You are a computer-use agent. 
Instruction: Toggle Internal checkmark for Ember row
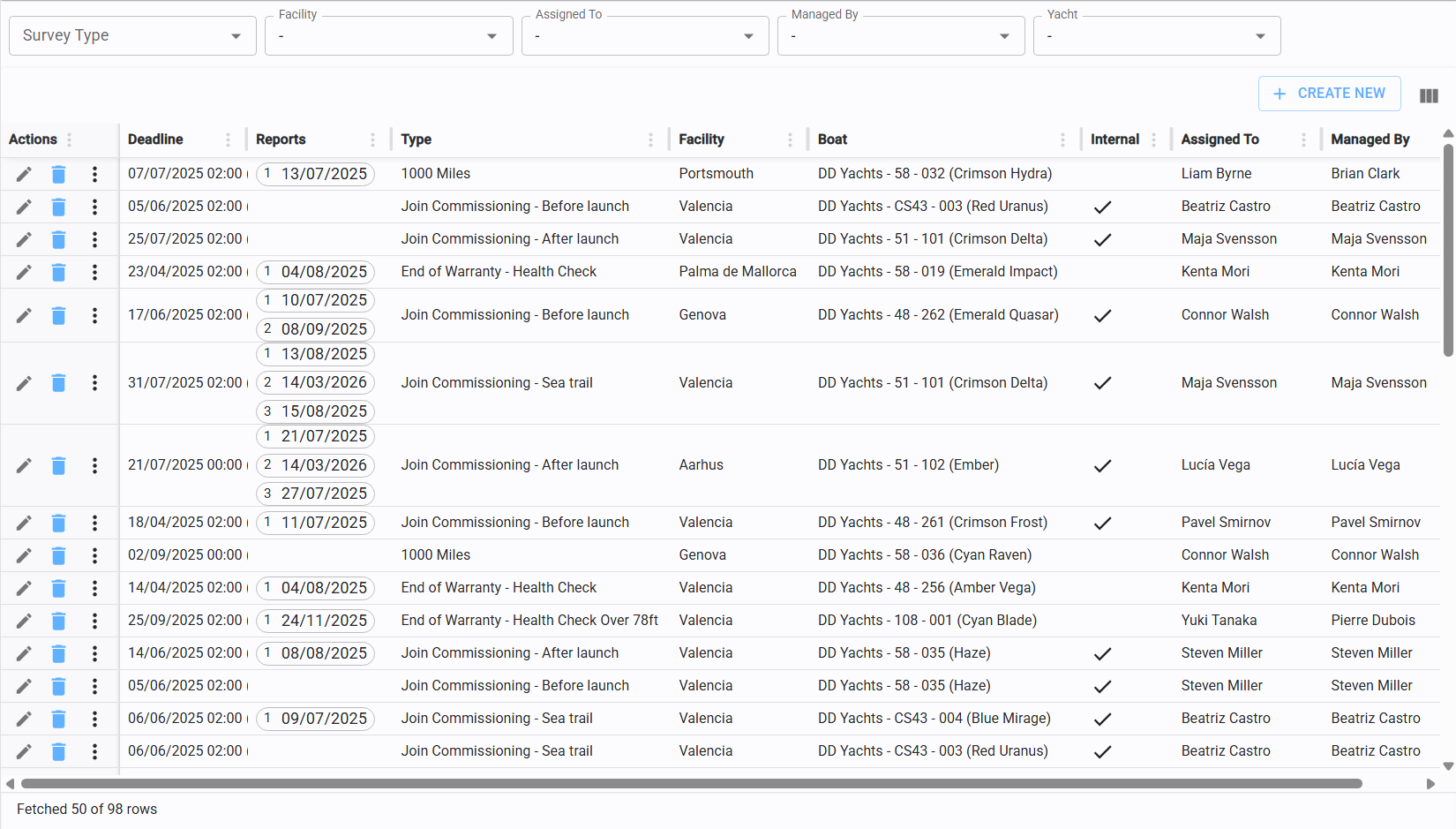coord(1102,466)
